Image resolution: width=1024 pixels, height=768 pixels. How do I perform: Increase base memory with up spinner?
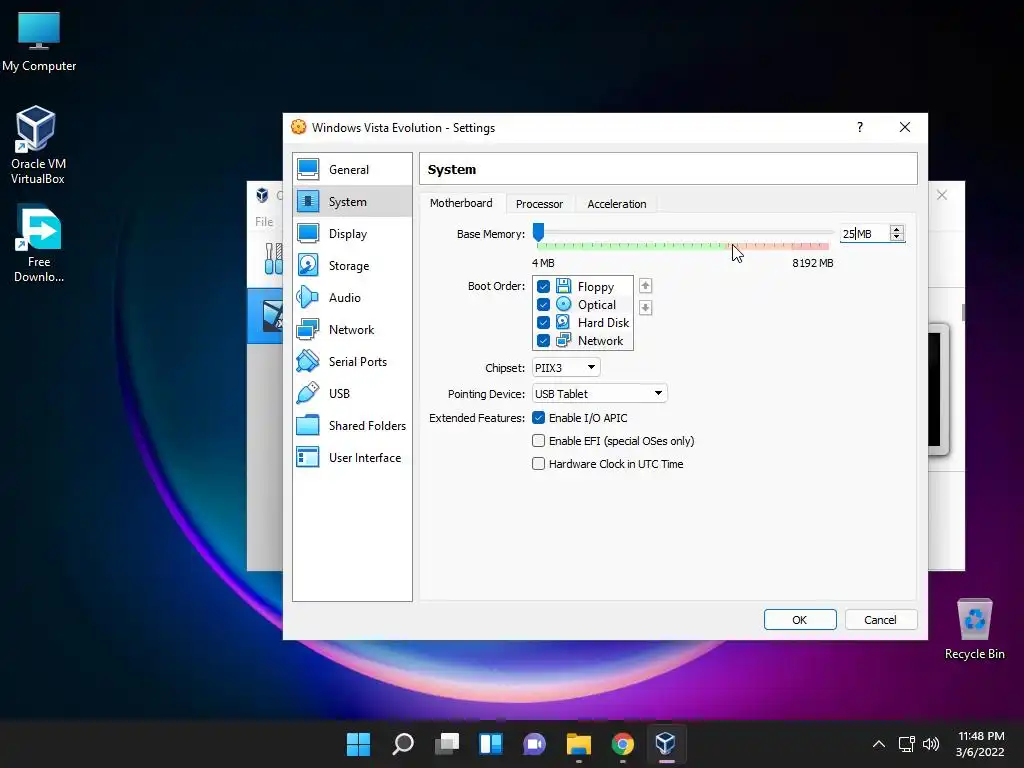897,229
